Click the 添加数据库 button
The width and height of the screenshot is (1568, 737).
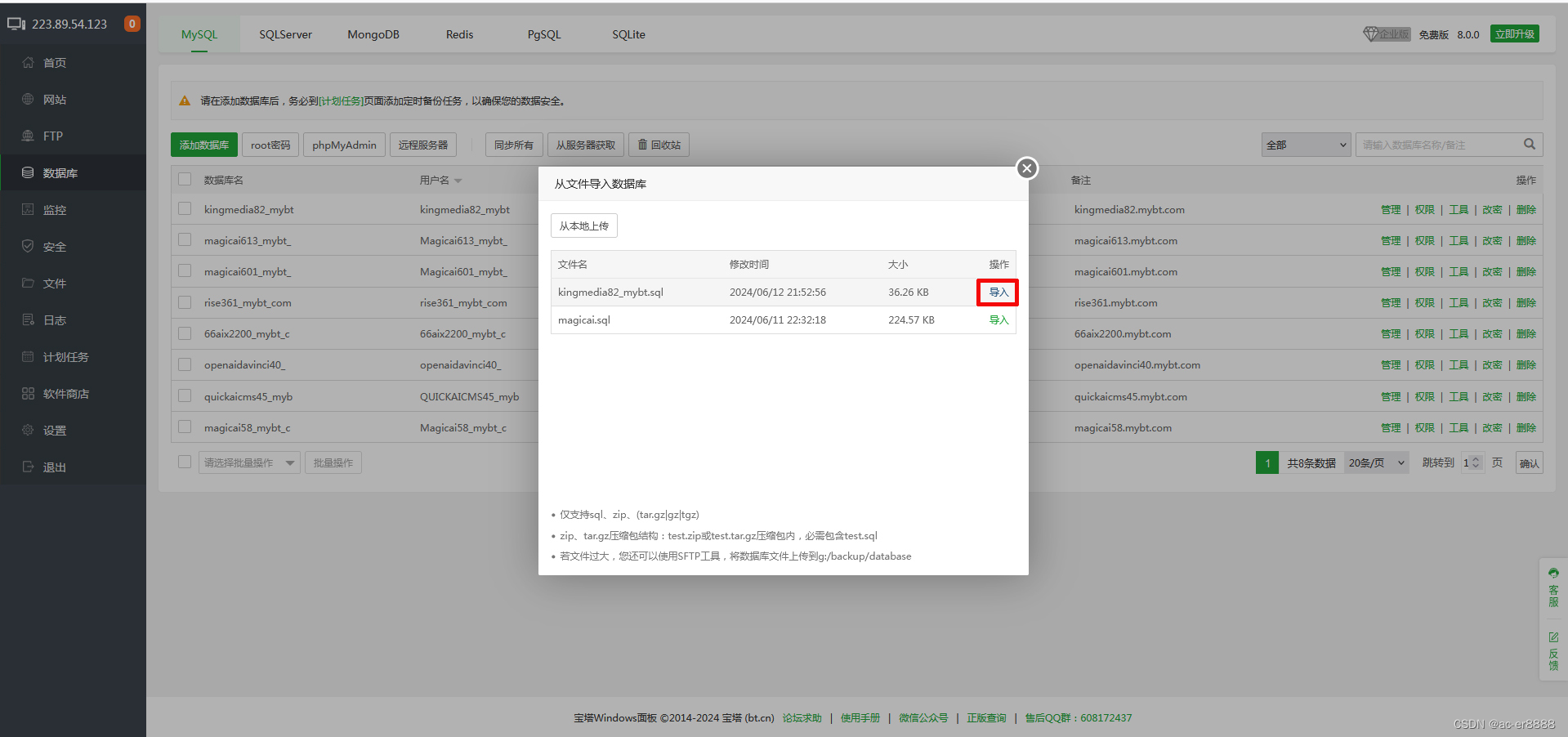(x=204, y=145)
